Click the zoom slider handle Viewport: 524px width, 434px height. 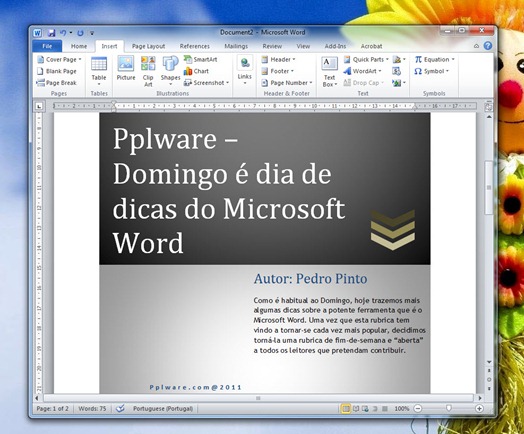pos(448,408)
